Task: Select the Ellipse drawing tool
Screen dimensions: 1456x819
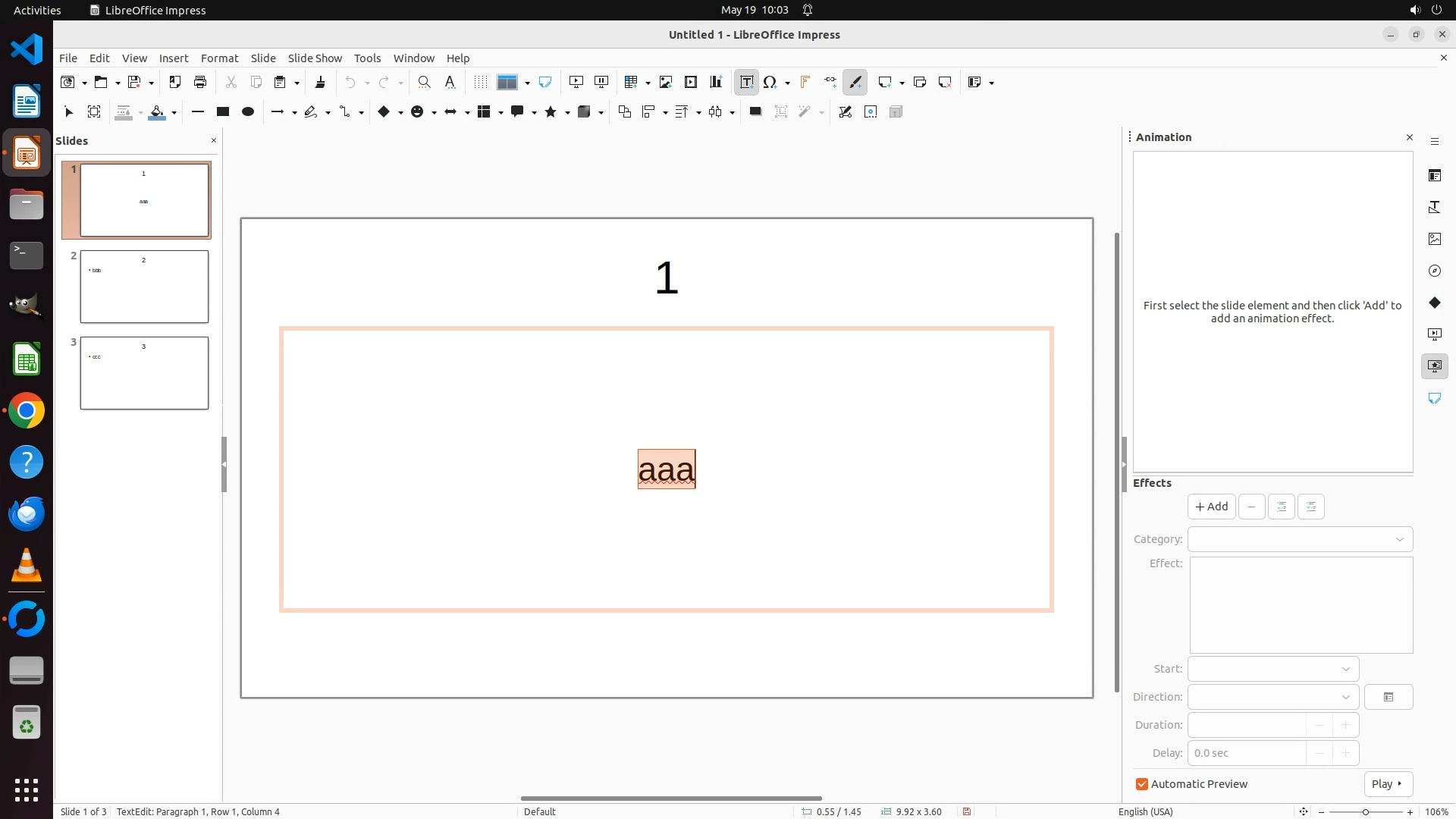Action: click(x=247, y=112)
